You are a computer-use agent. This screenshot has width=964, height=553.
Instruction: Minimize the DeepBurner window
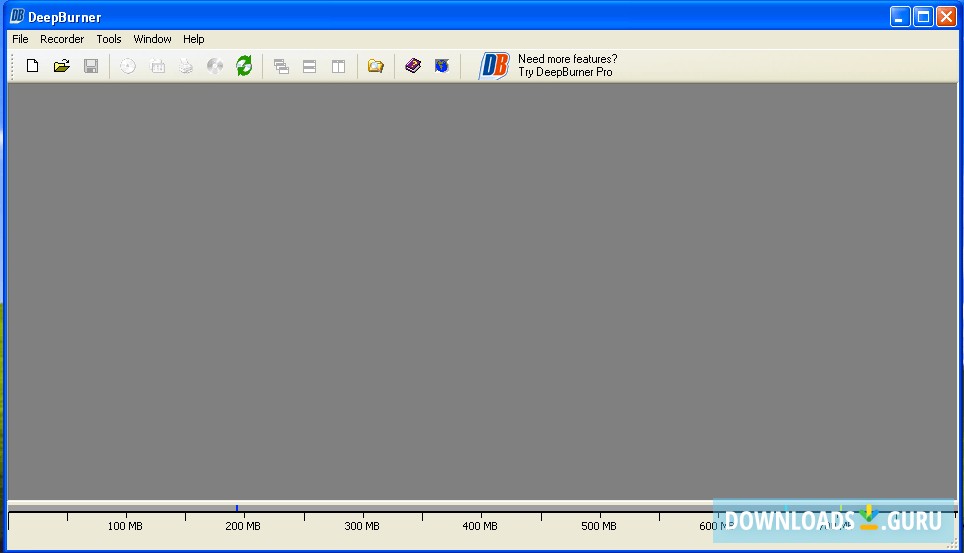900,17
